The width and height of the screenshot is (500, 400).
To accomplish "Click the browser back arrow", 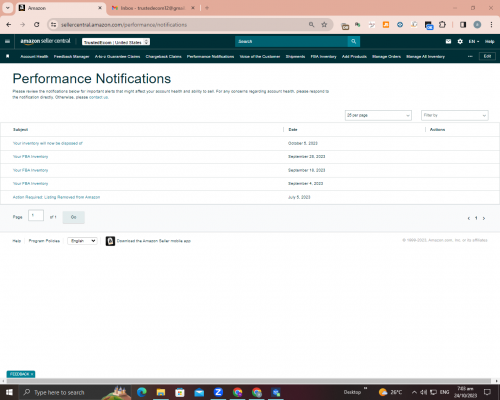I will (9, 25).
